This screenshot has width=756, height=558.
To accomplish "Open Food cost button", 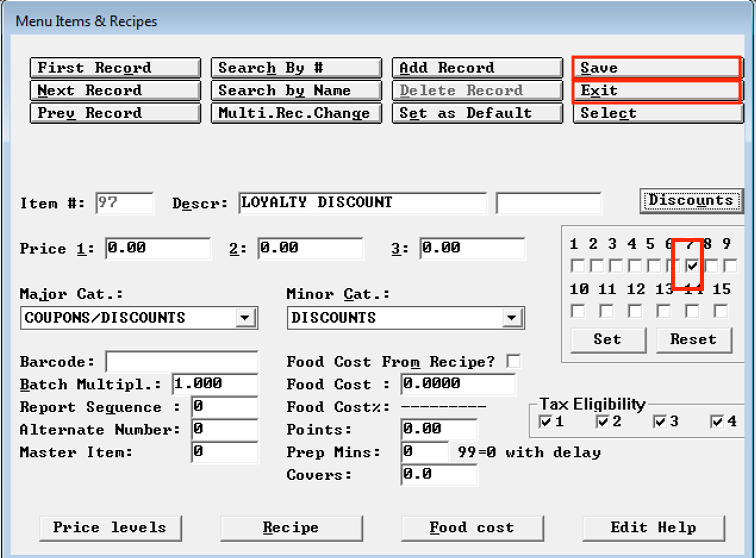I will (472, 528).
